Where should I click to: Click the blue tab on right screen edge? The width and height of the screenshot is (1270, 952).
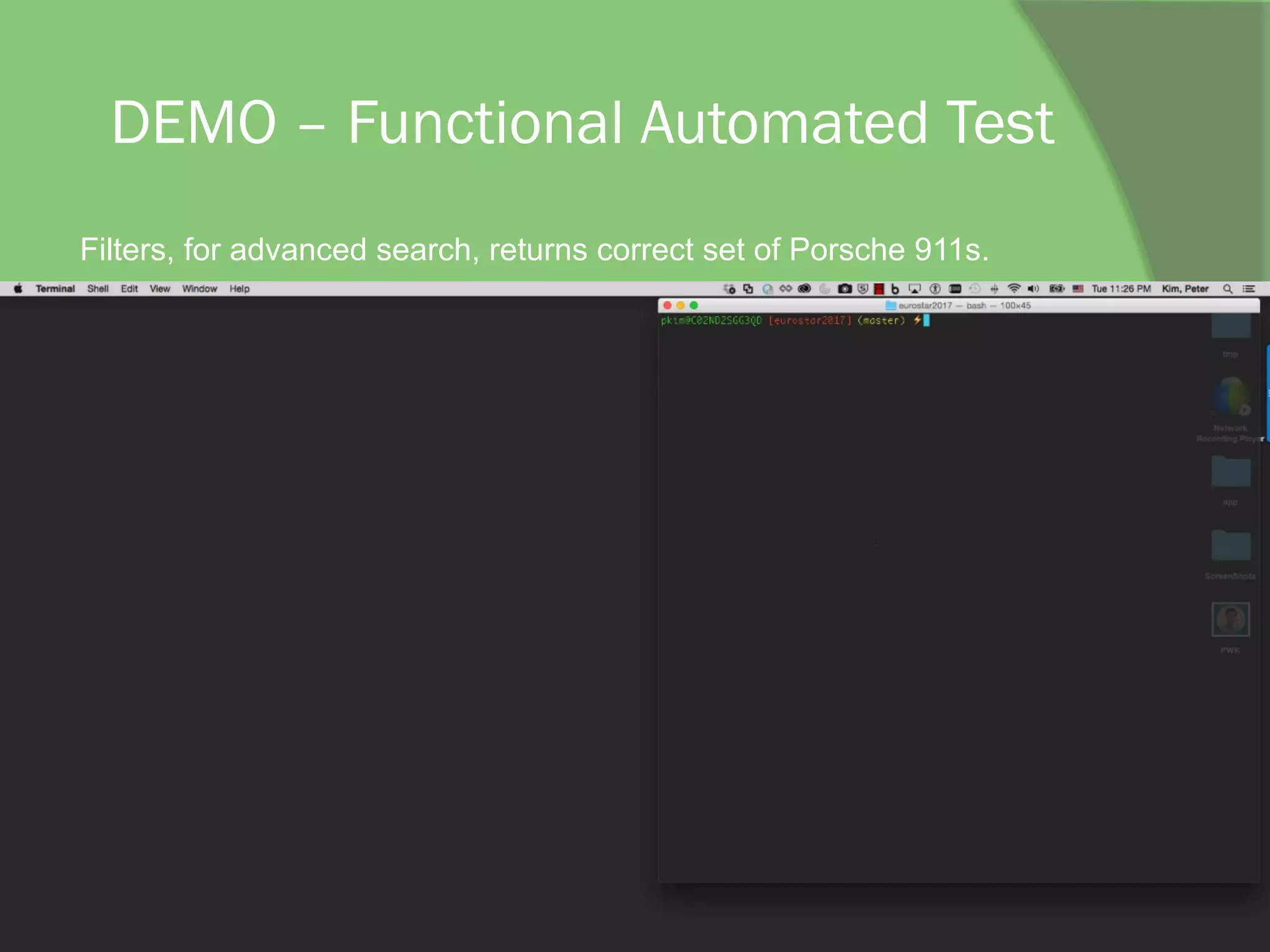click(1268, 393)
